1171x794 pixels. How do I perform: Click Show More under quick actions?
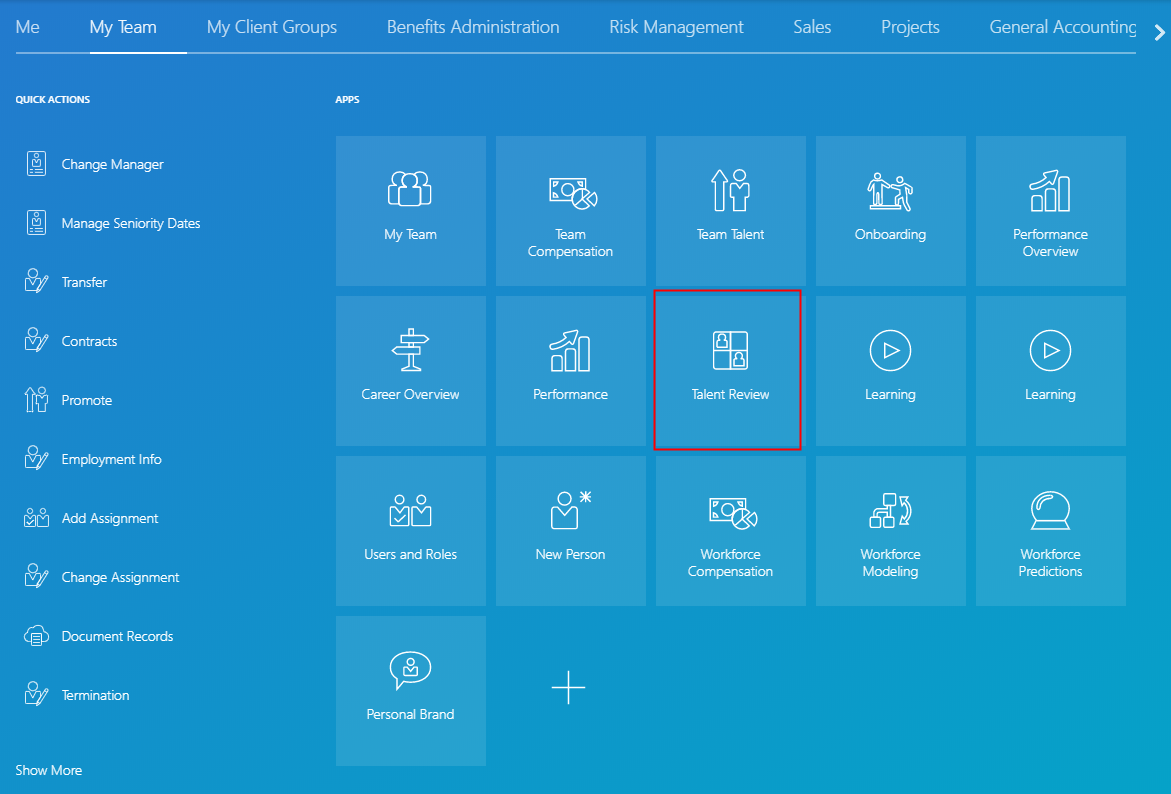48,770
